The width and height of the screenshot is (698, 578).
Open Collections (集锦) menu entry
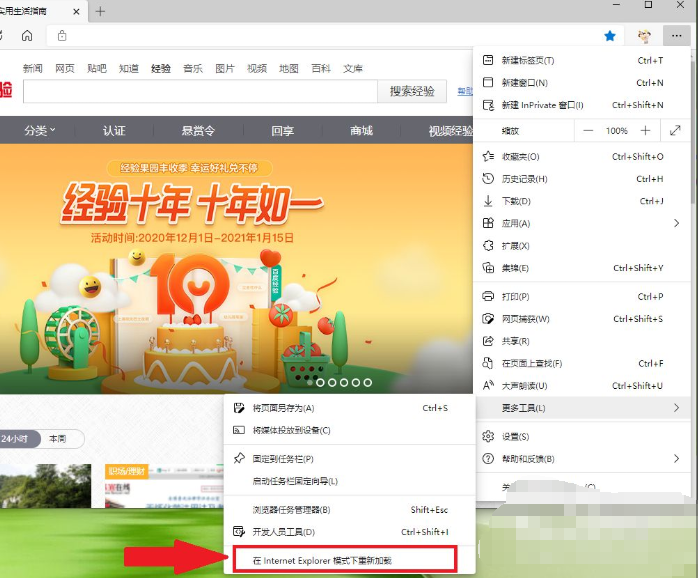(x=581, y=268)
